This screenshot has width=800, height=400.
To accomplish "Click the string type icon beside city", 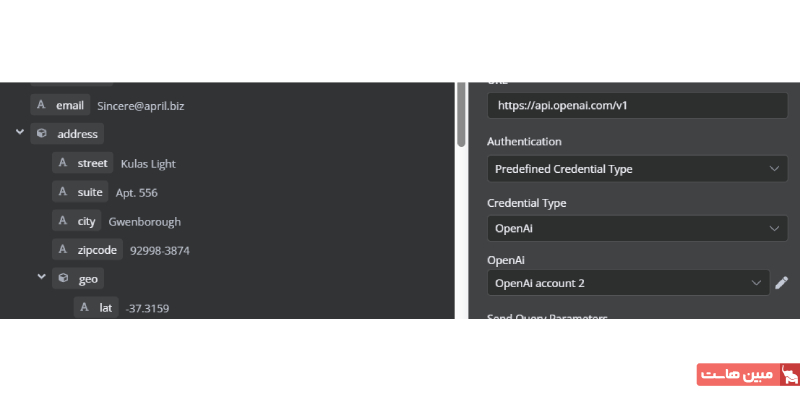I will [62, 221].
